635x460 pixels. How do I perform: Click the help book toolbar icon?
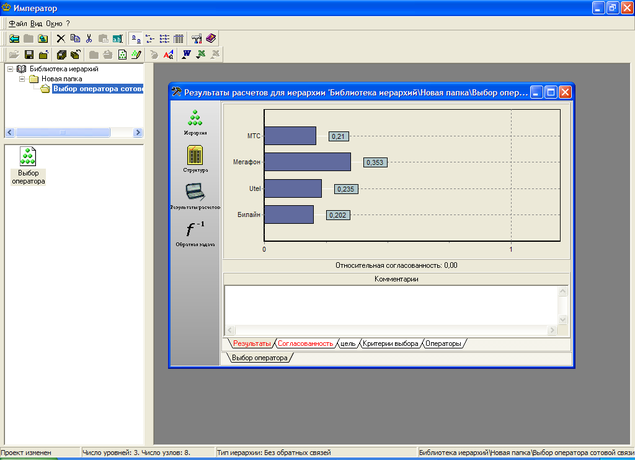coord(211,38)
